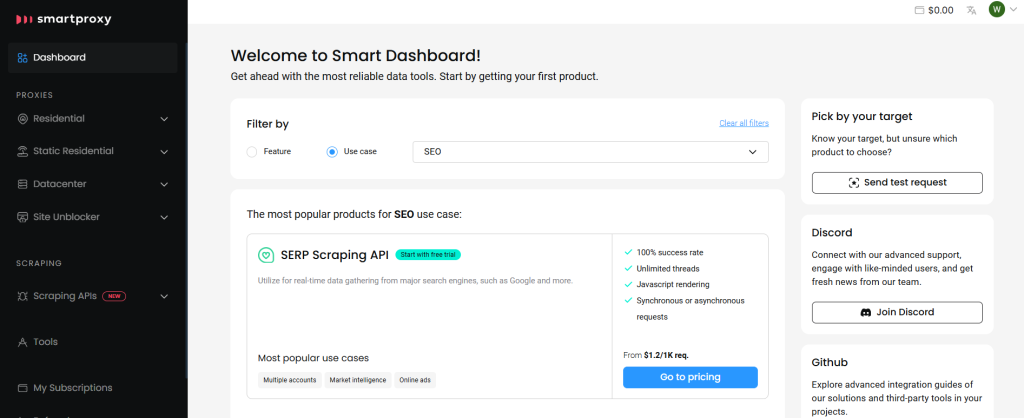Image resolution: width=1024 pixels, height=418 pixels.
Task: Select the Feature radio button
Action: point(252,152)
